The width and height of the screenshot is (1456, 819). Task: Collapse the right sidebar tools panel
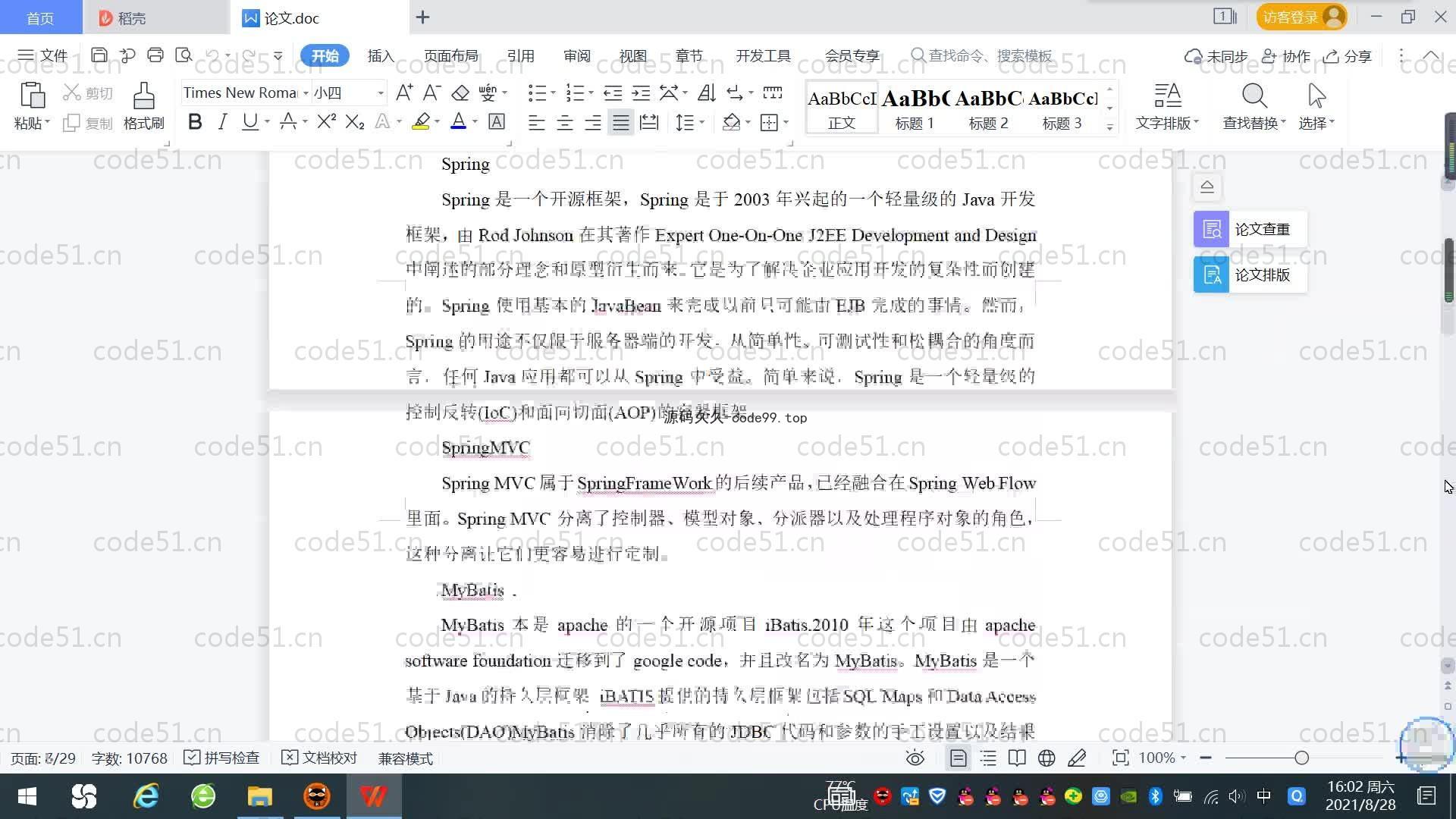point(1207,187)
